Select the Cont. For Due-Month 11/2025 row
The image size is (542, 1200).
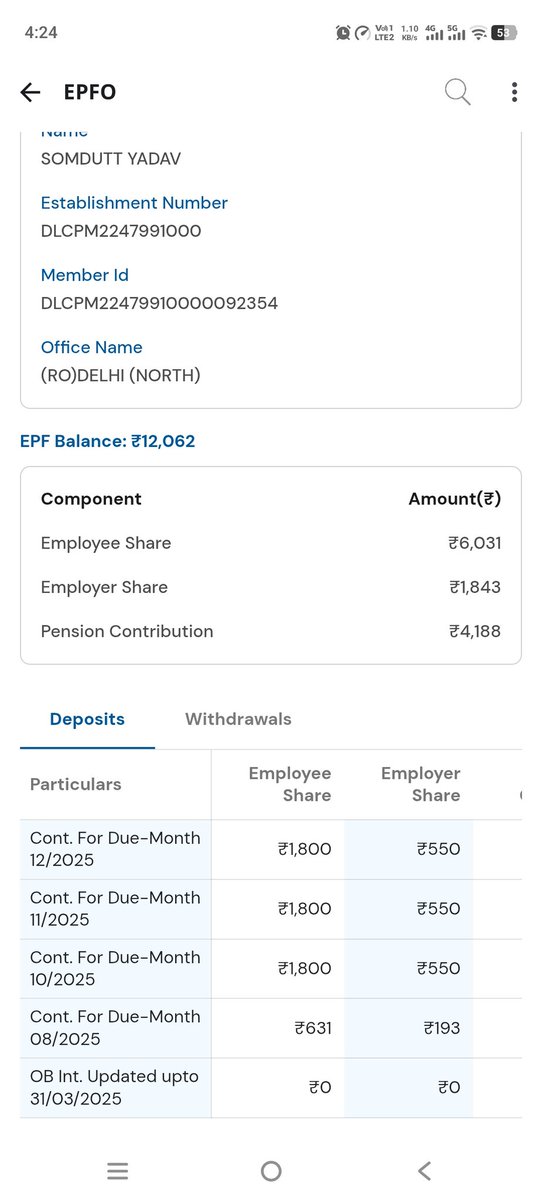pyautogui.click(x=271, y=909)
